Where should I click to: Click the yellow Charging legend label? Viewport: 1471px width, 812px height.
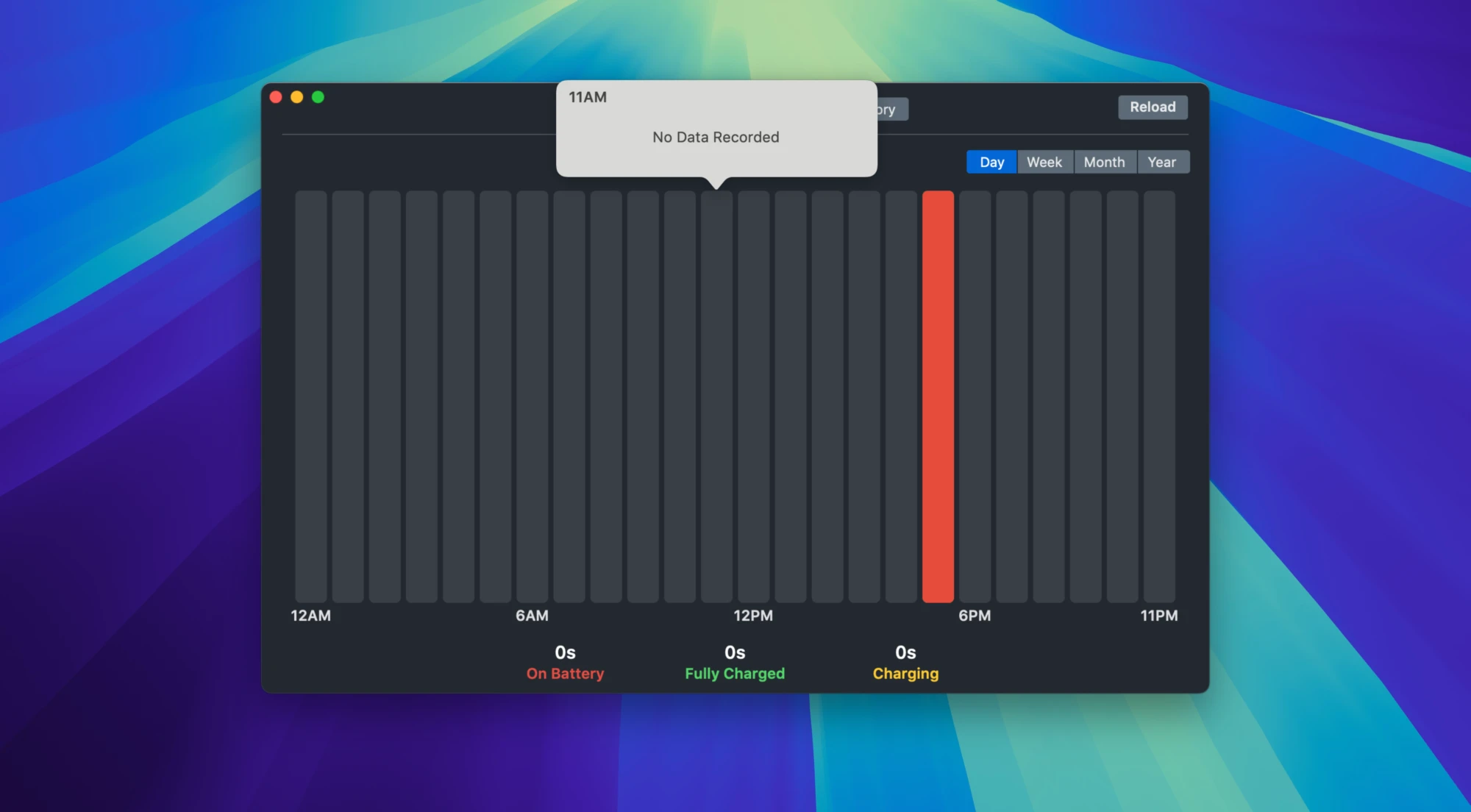point(905,674)
